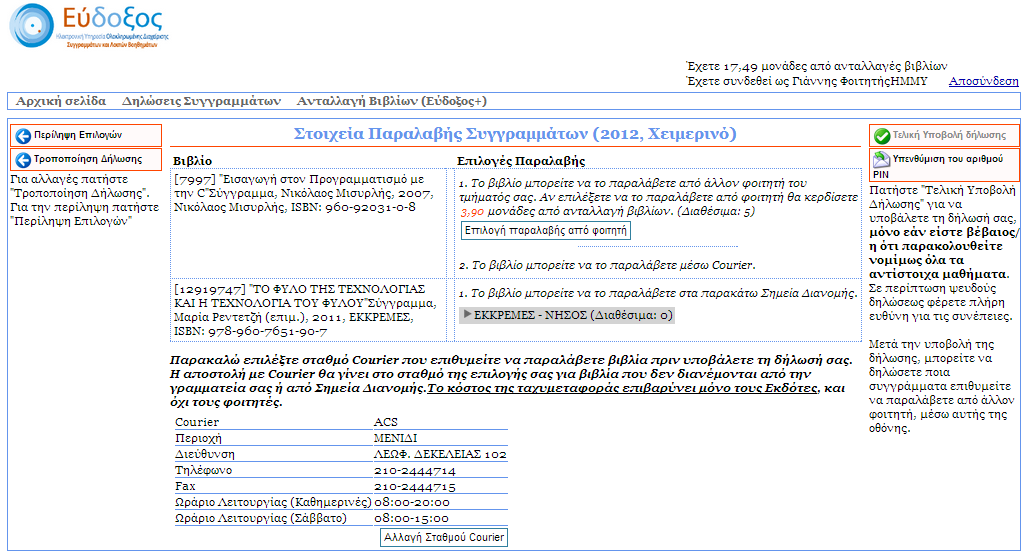Request Υπενθύμιση του αριθμού PIN

(944, 165)
